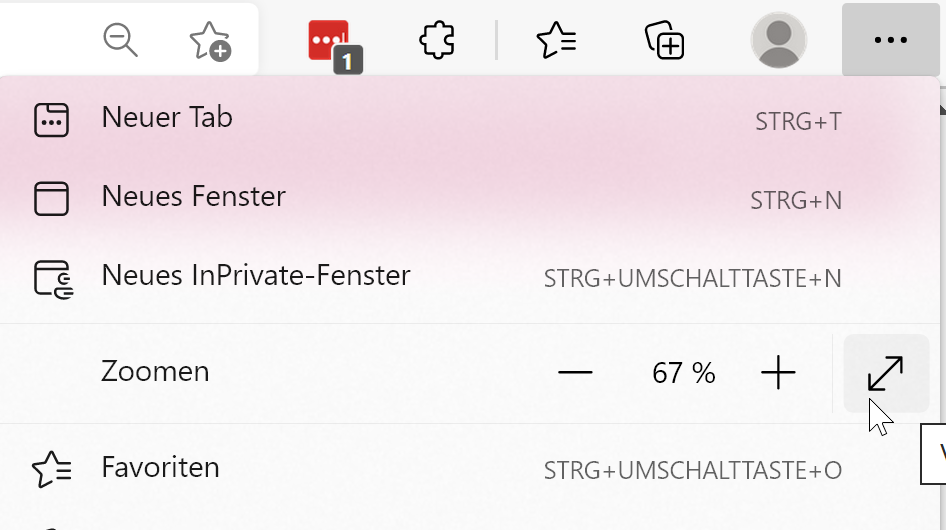
Task: Click the "Zoomen" label in the menu
Action: tap(155, 372)
